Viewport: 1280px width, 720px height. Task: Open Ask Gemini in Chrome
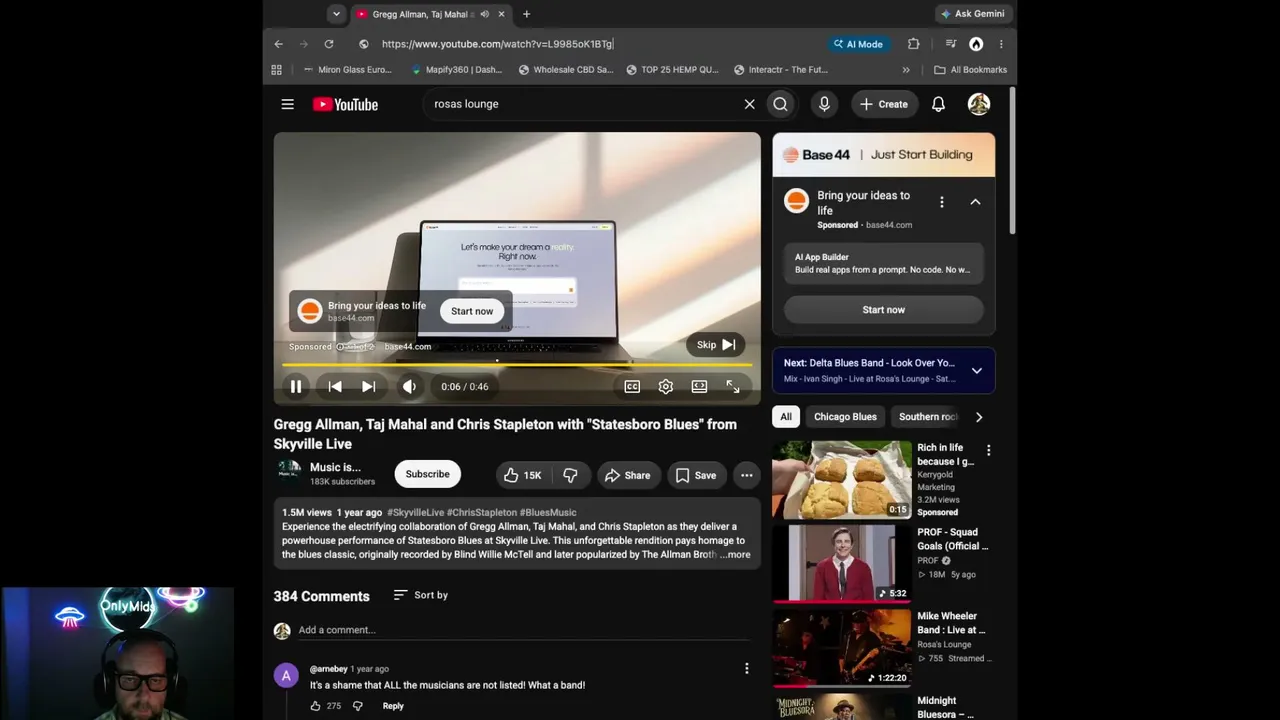tap(973, 14)
